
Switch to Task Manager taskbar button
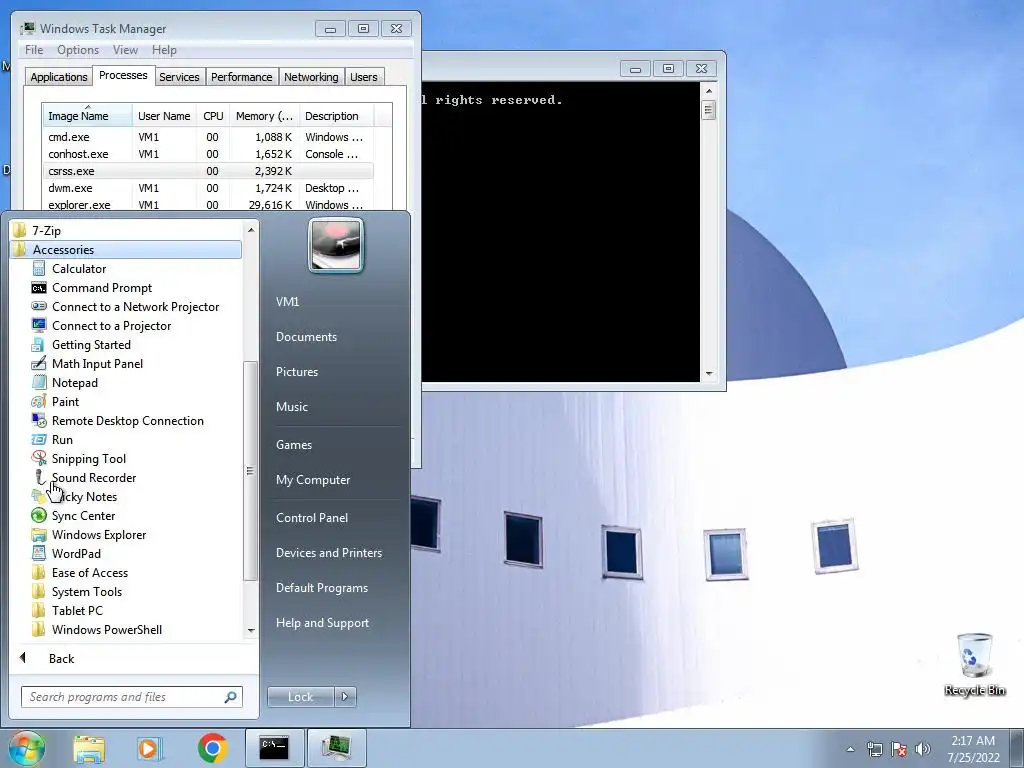tap(336, 748)
